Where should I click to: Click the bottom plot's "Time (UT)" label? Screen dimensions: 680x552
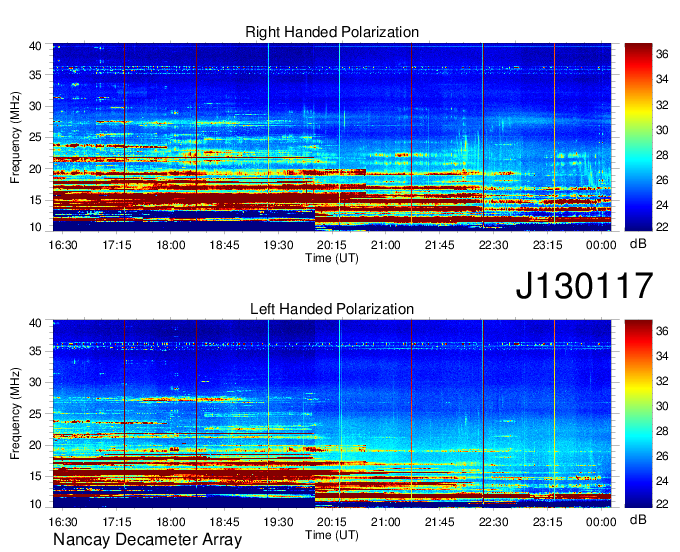[332, 535]
